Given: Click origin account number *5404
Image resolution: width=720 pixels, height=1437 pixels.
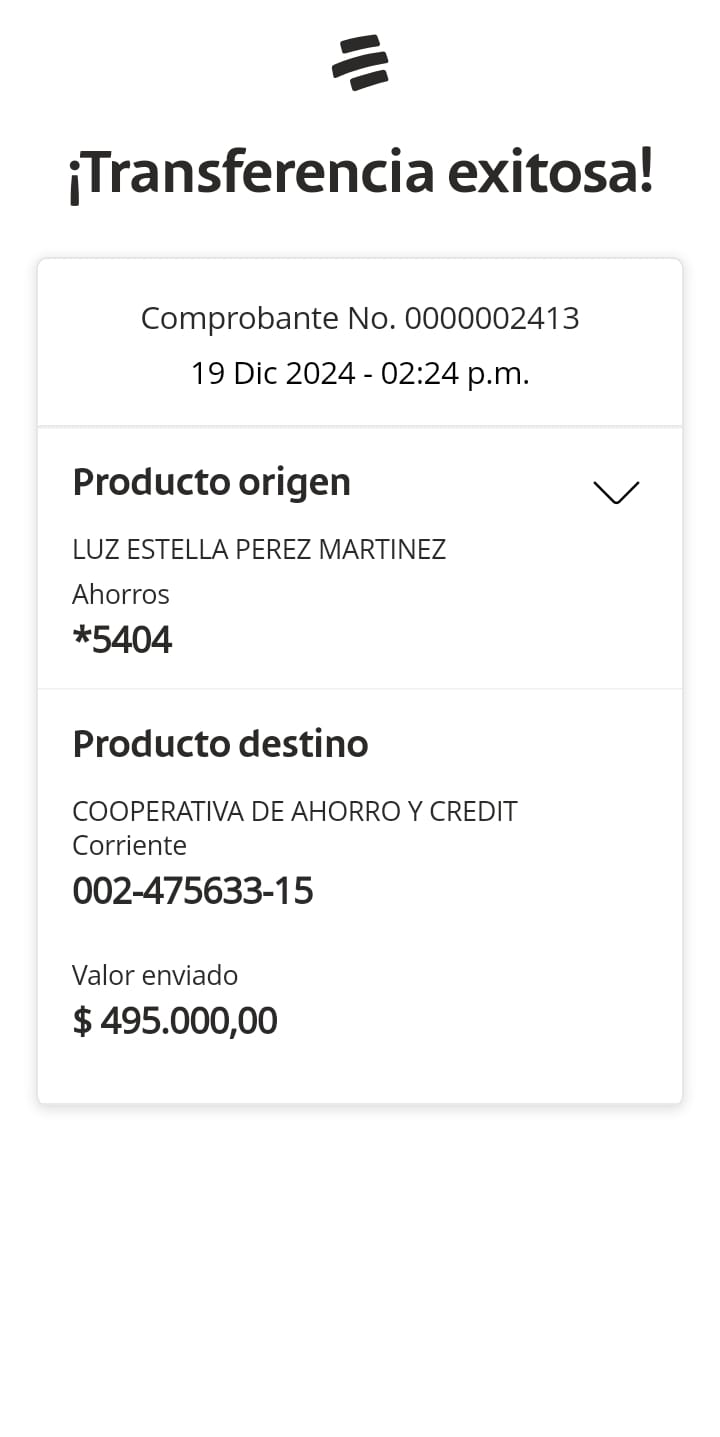Looking at the screenshot, I should click(x=122, y=640).
